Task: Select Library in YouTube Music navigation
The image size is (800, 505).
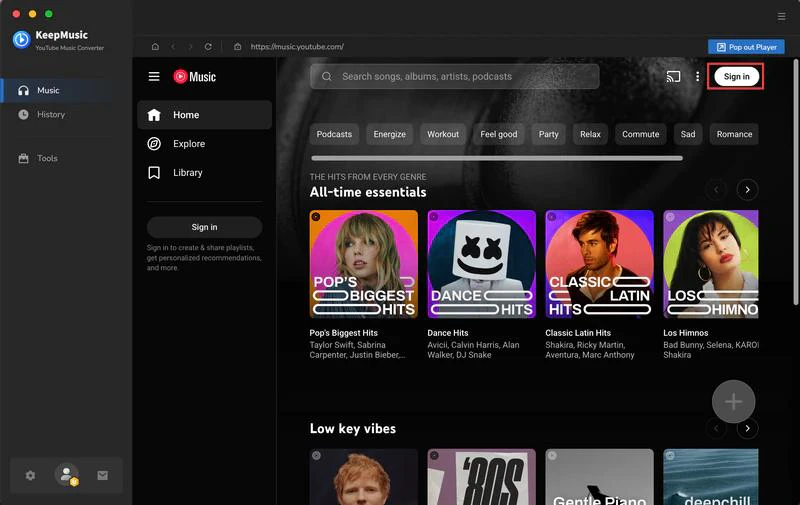Action: (204, 173)
